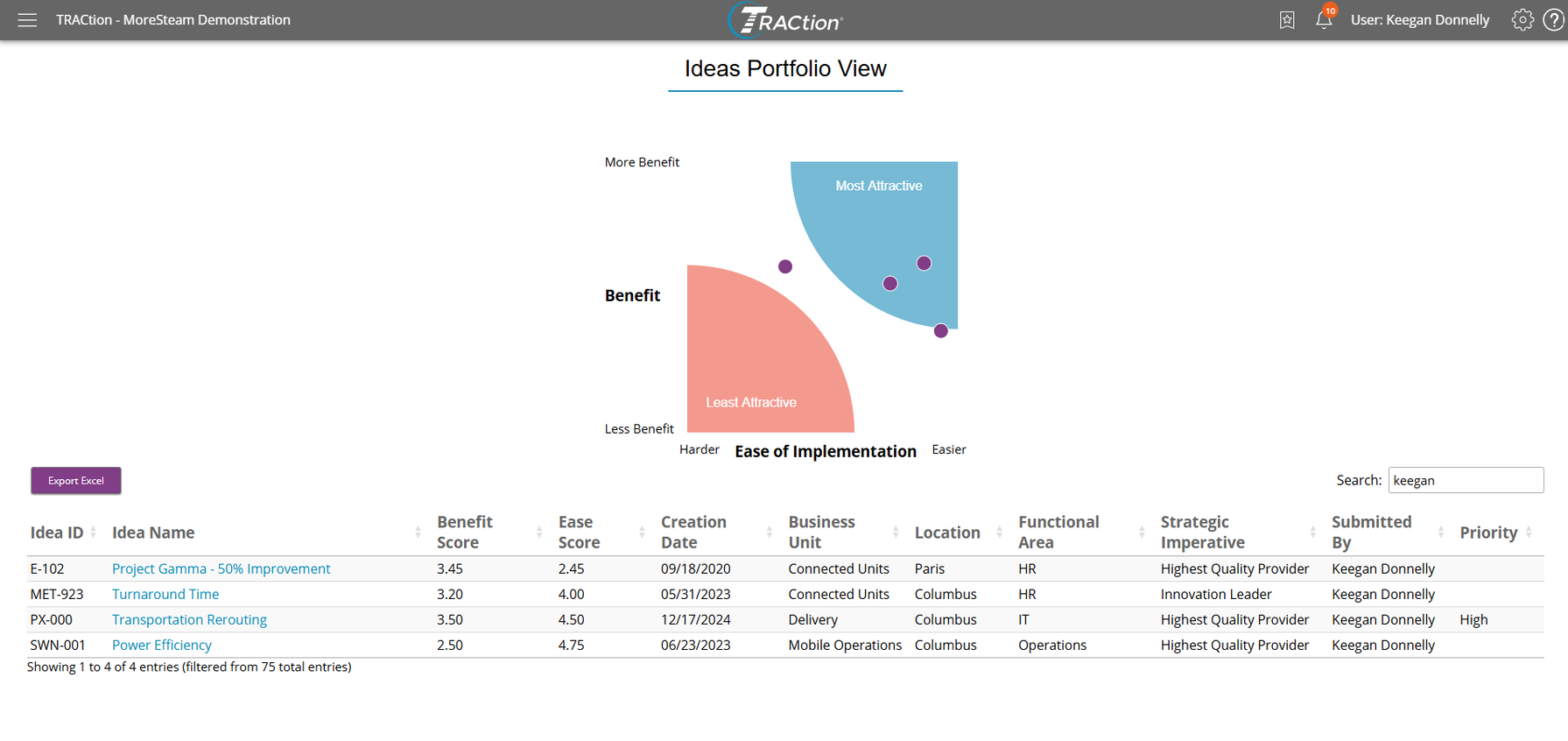
Task: Click the Export Excel button
Action: (76, 481)
